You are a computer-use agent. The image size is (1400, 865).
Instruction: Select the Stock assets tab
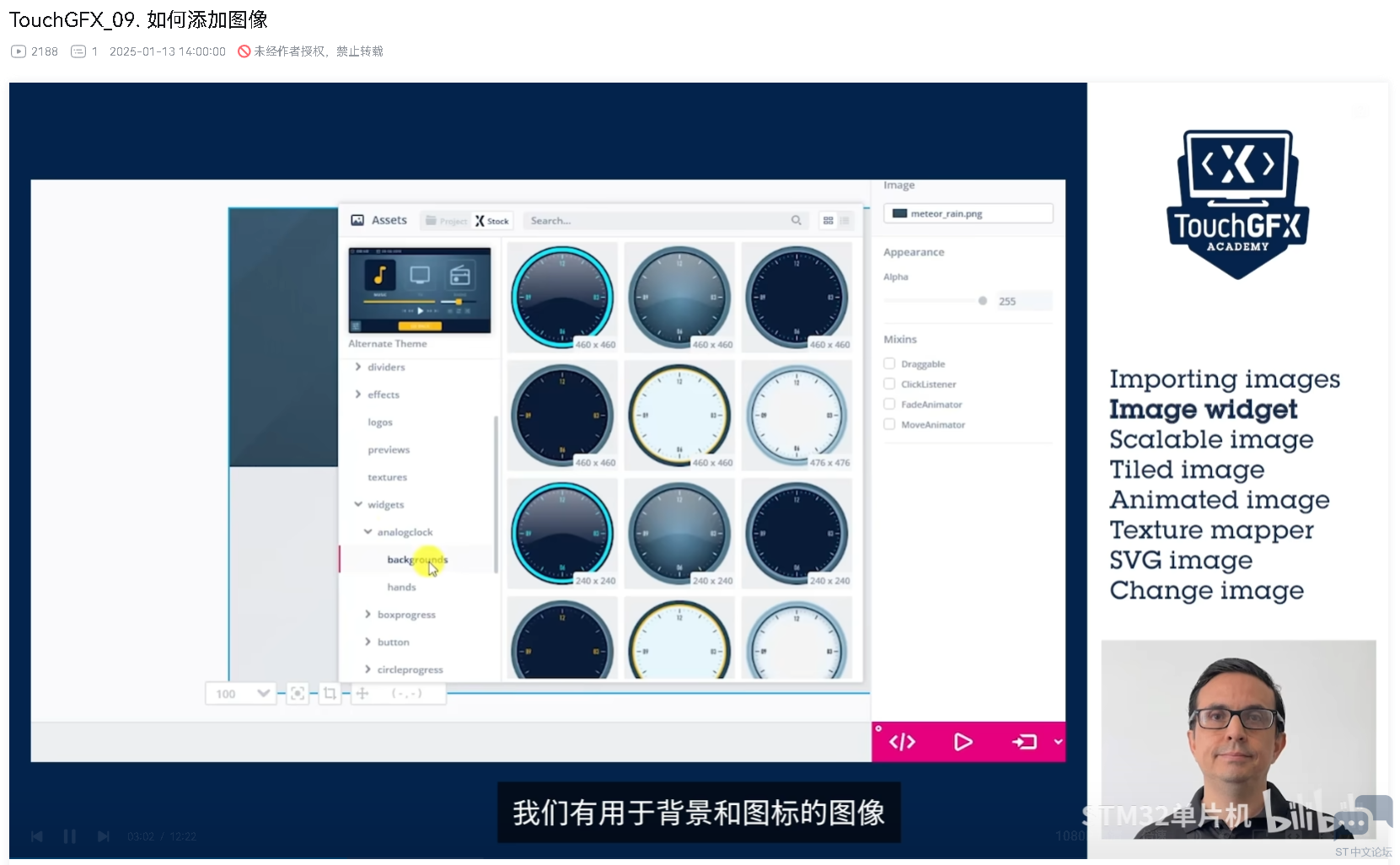click(x=492, y=221)
